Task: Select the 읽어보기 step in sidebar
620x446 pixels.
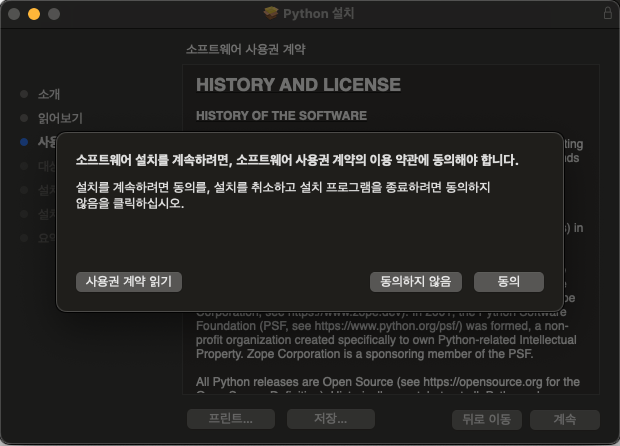Action: coord(60,118)
